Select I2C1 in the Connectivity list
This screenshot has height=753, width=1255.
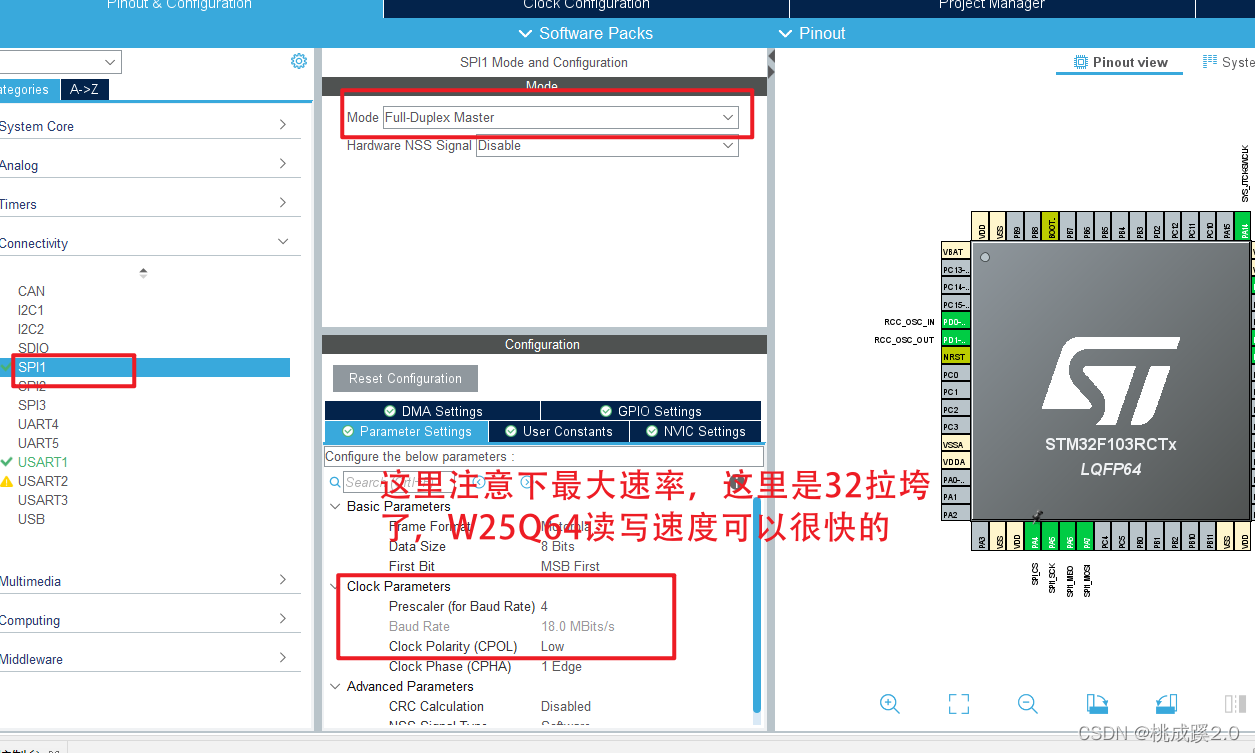pyautogui.click(x=31, y=310)
